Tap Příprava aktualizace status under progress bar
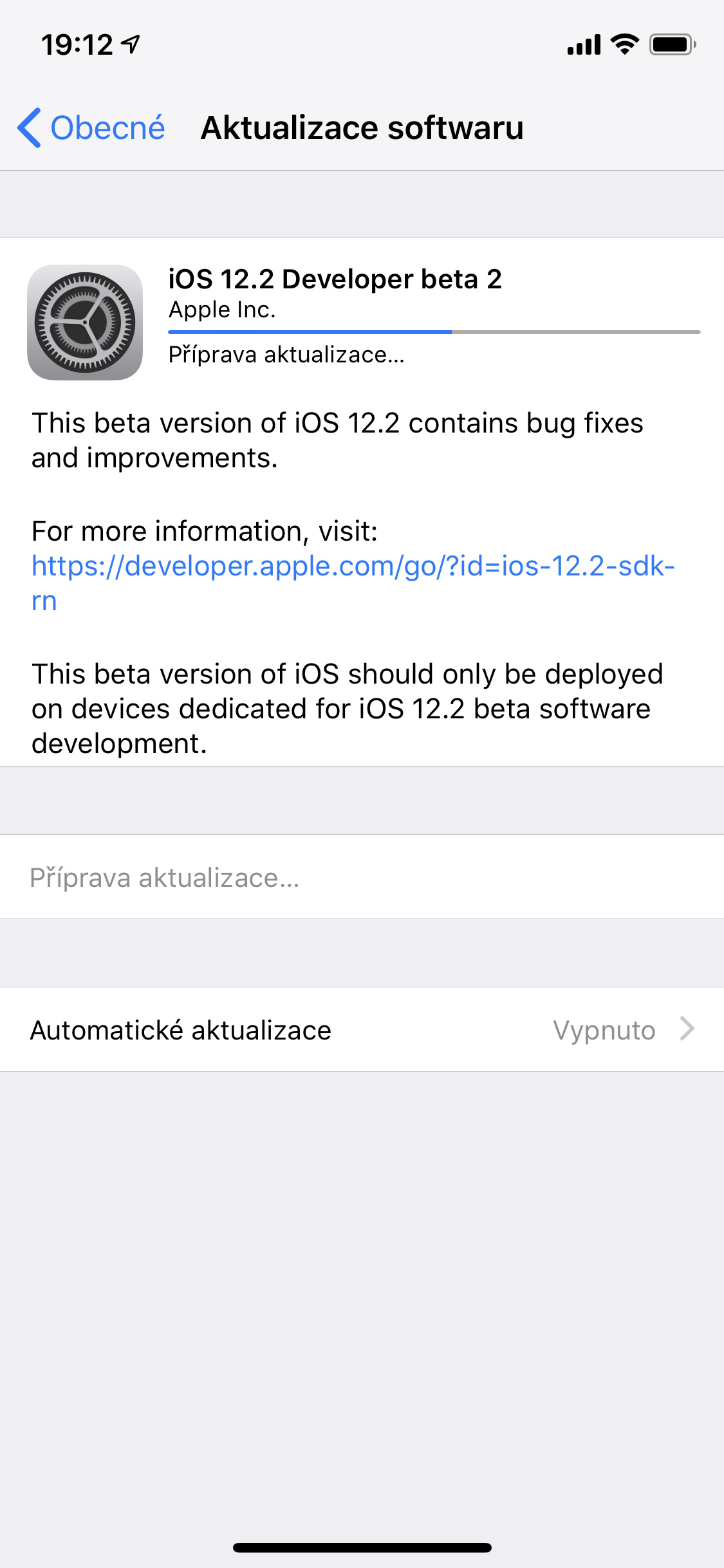724x1568 pixels. pos(286,355)
